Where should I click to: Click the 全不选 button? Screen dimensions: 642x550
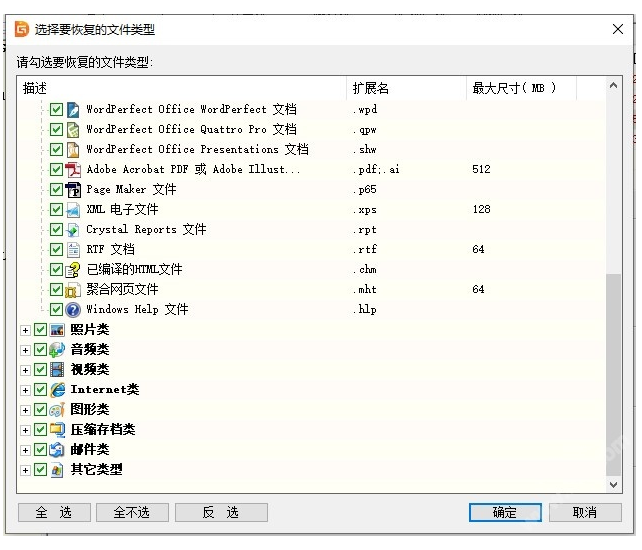coord(132,512)
